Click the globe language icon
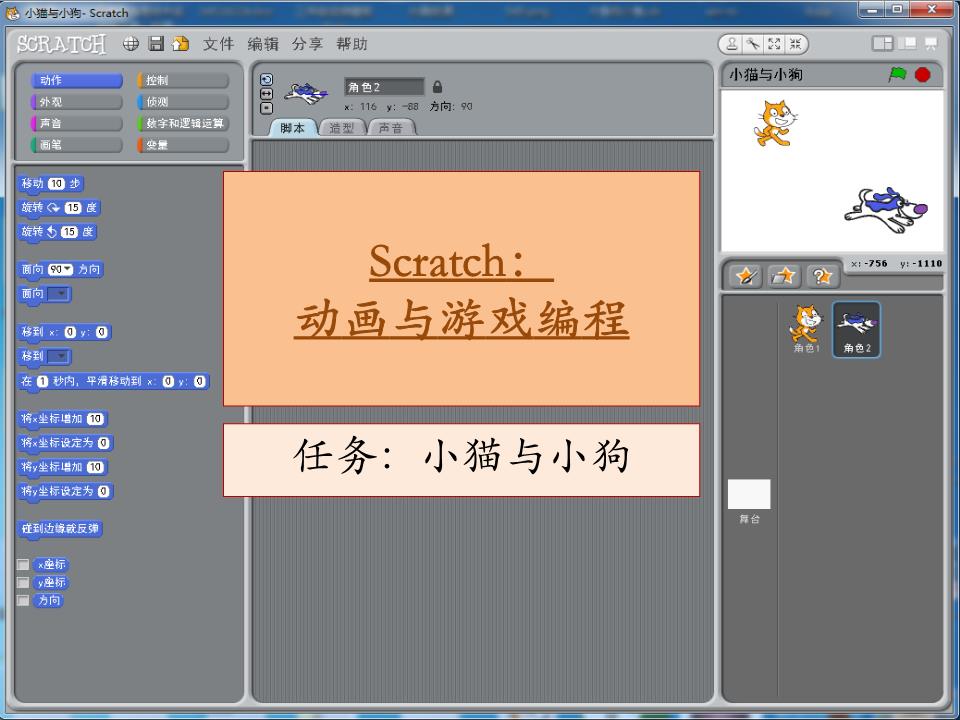960x720 pixels. point(130,43)
